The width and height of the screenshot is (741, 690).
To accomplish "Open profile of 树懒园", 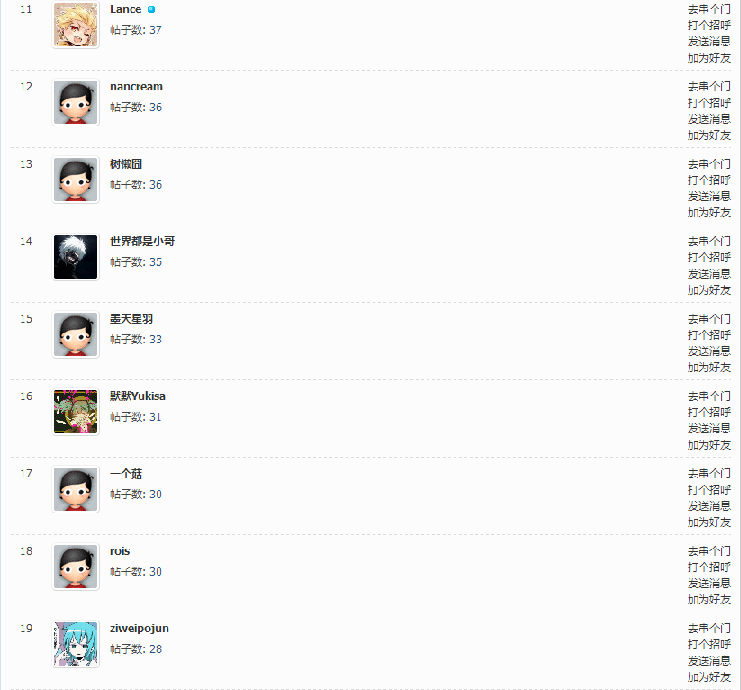I will point(126,164).
